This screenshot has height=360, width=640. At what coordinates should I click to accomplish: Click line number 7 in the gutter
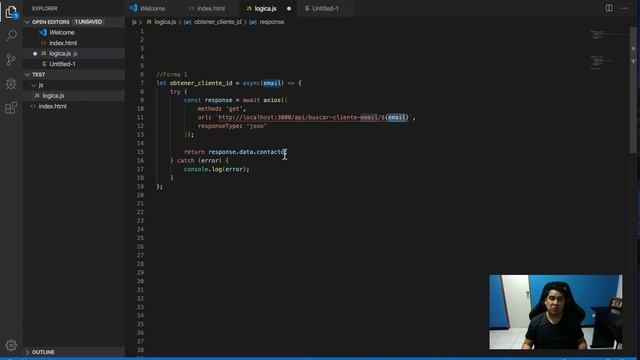(x=142, y=83)
